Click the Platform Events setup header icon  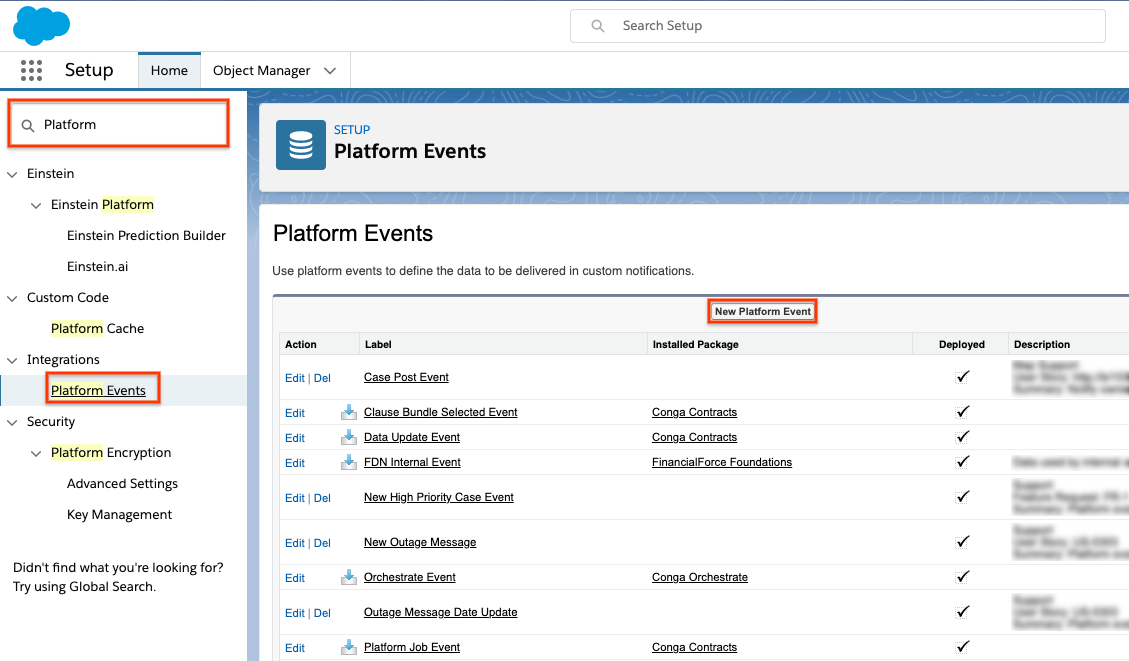[300, 144]
